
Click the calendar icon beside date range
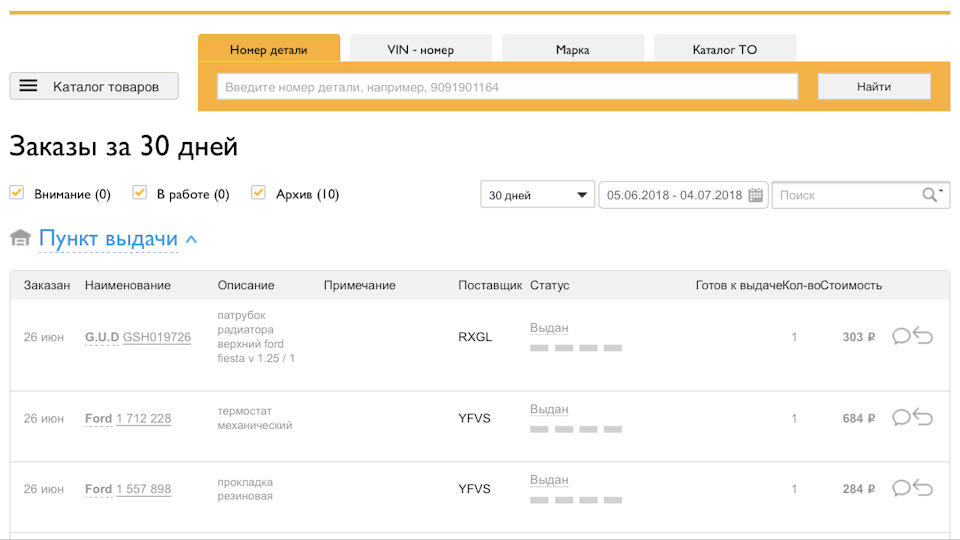click(756, 195)
